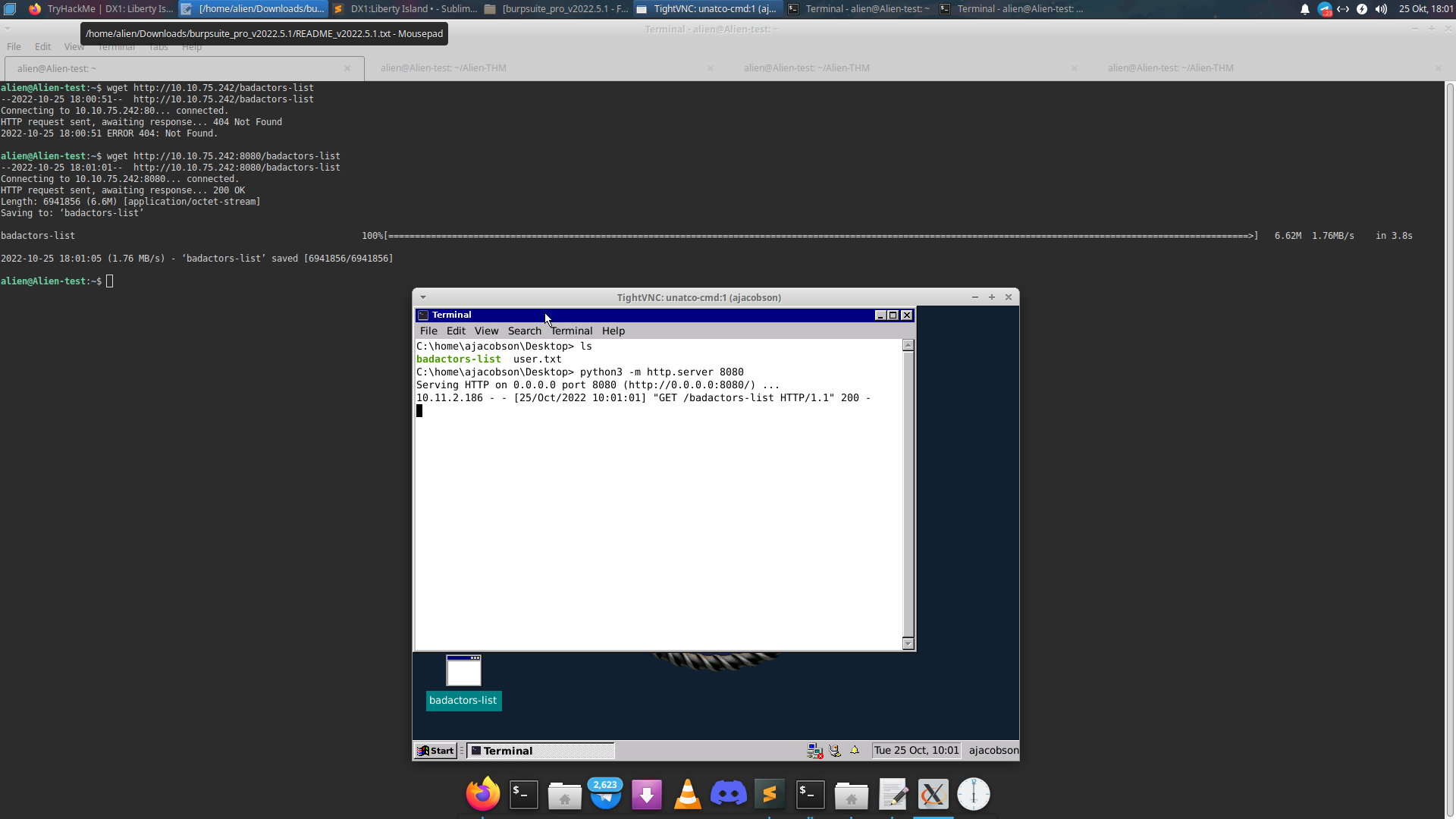The height and width of the screenshot is (819, 1456).
Task: Click the clock app in the dock
Action: (x=974, y=794)
